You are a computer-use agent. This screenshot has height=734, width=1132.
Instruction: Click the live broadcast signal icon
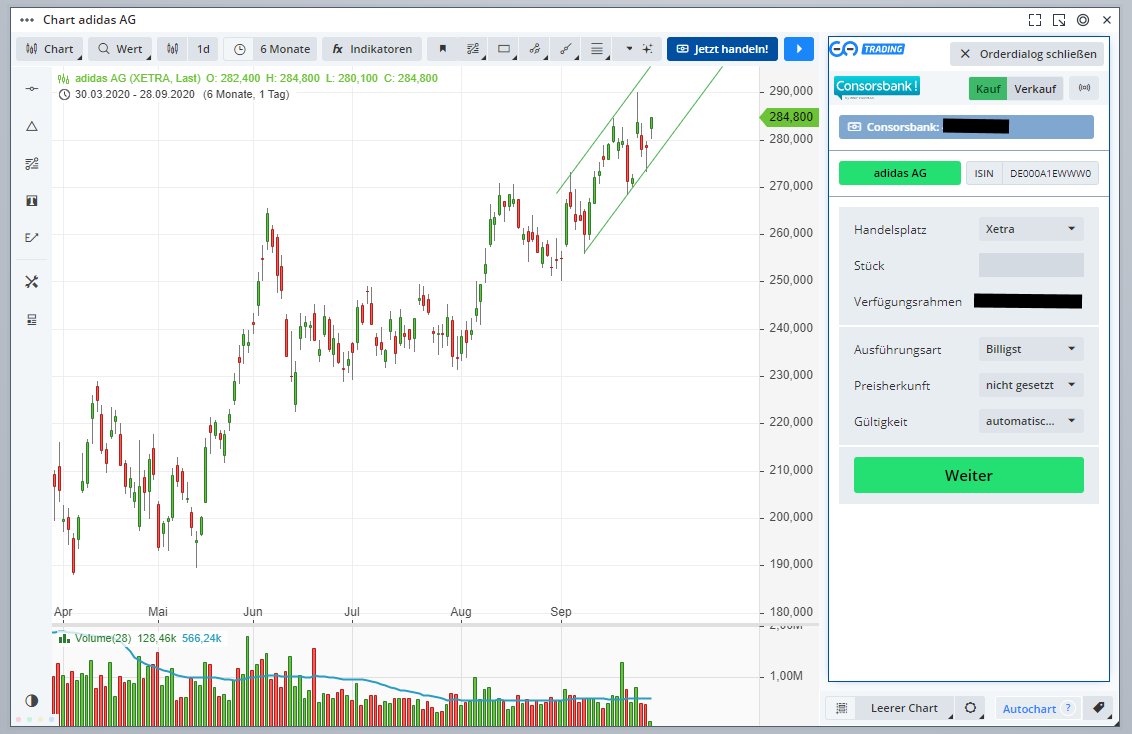1084,88
